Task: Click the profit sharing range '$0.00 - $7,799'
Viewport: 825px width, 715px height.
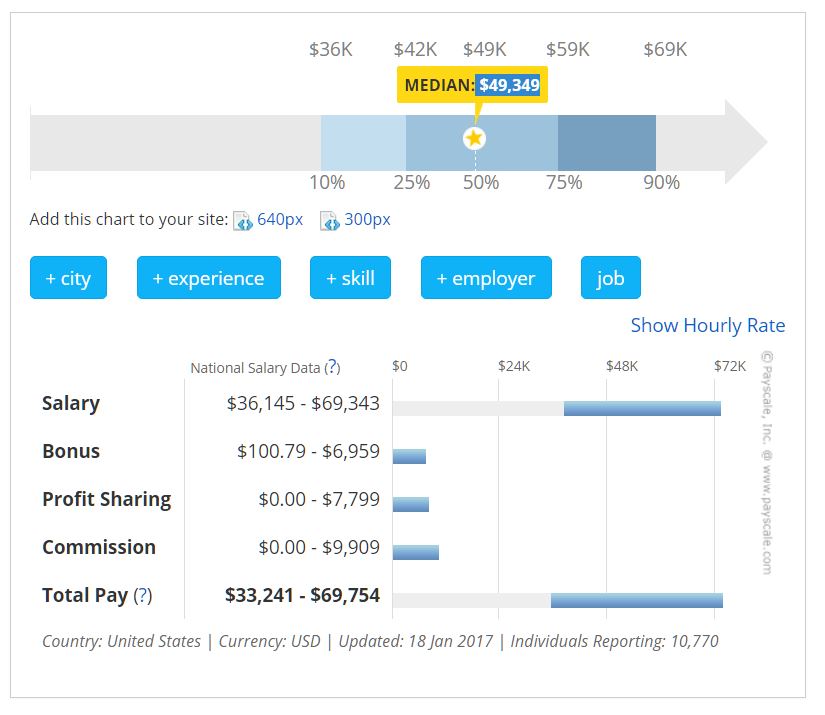Action: point(319,499)
